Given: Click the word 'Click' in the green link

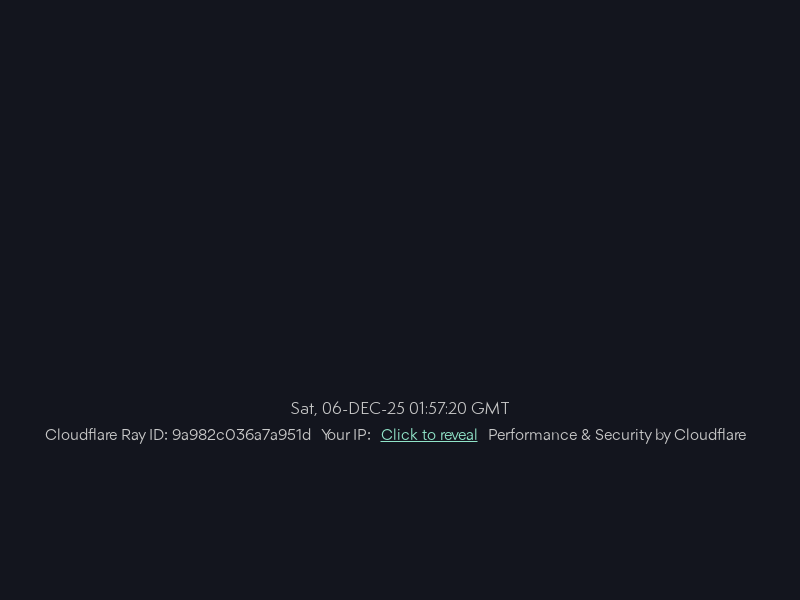Looking at the screenshot, I should click(x=399, y=435).
